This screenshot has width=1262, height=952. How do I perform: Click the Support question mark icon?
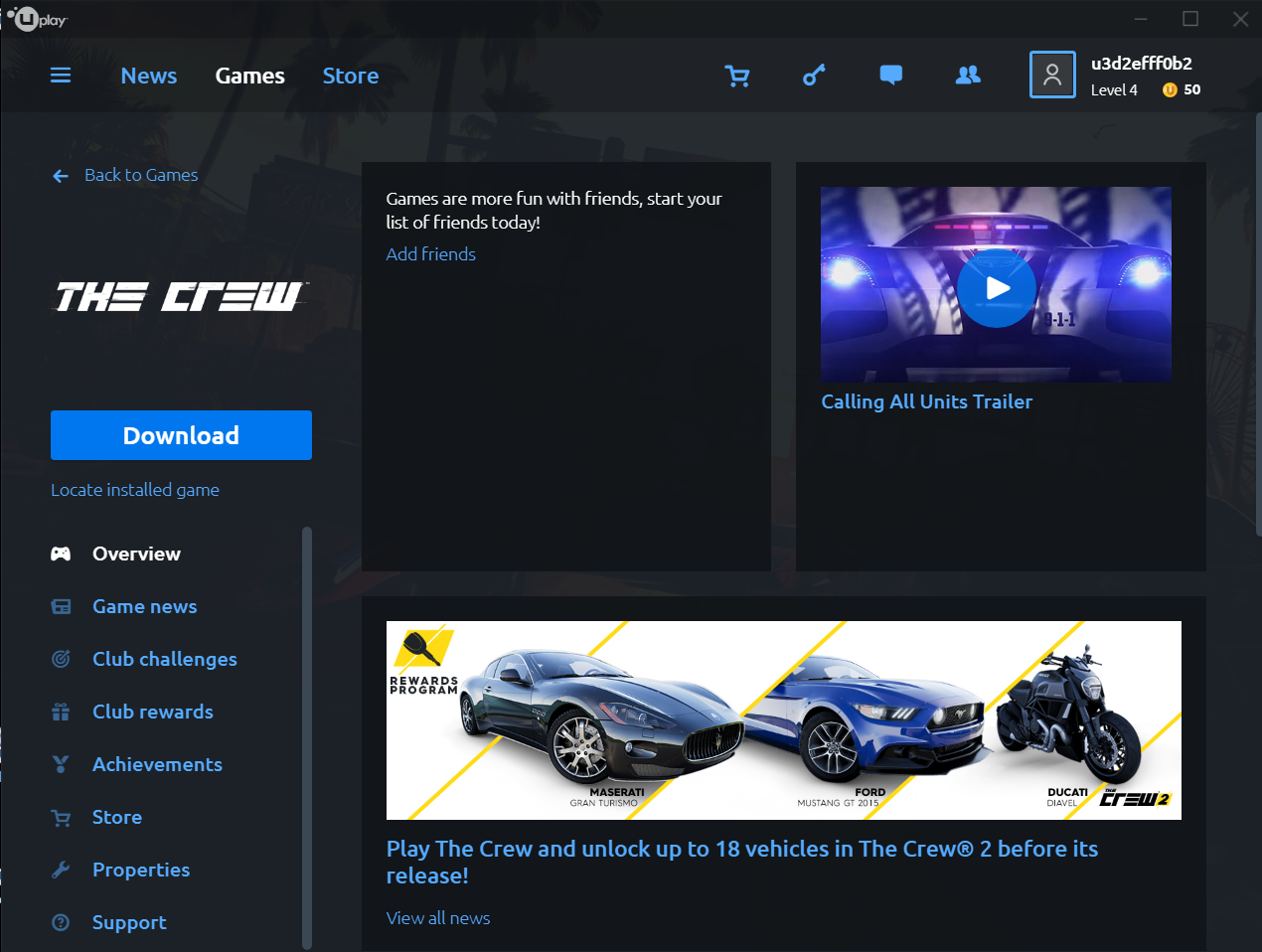click(x=61, y=922)
